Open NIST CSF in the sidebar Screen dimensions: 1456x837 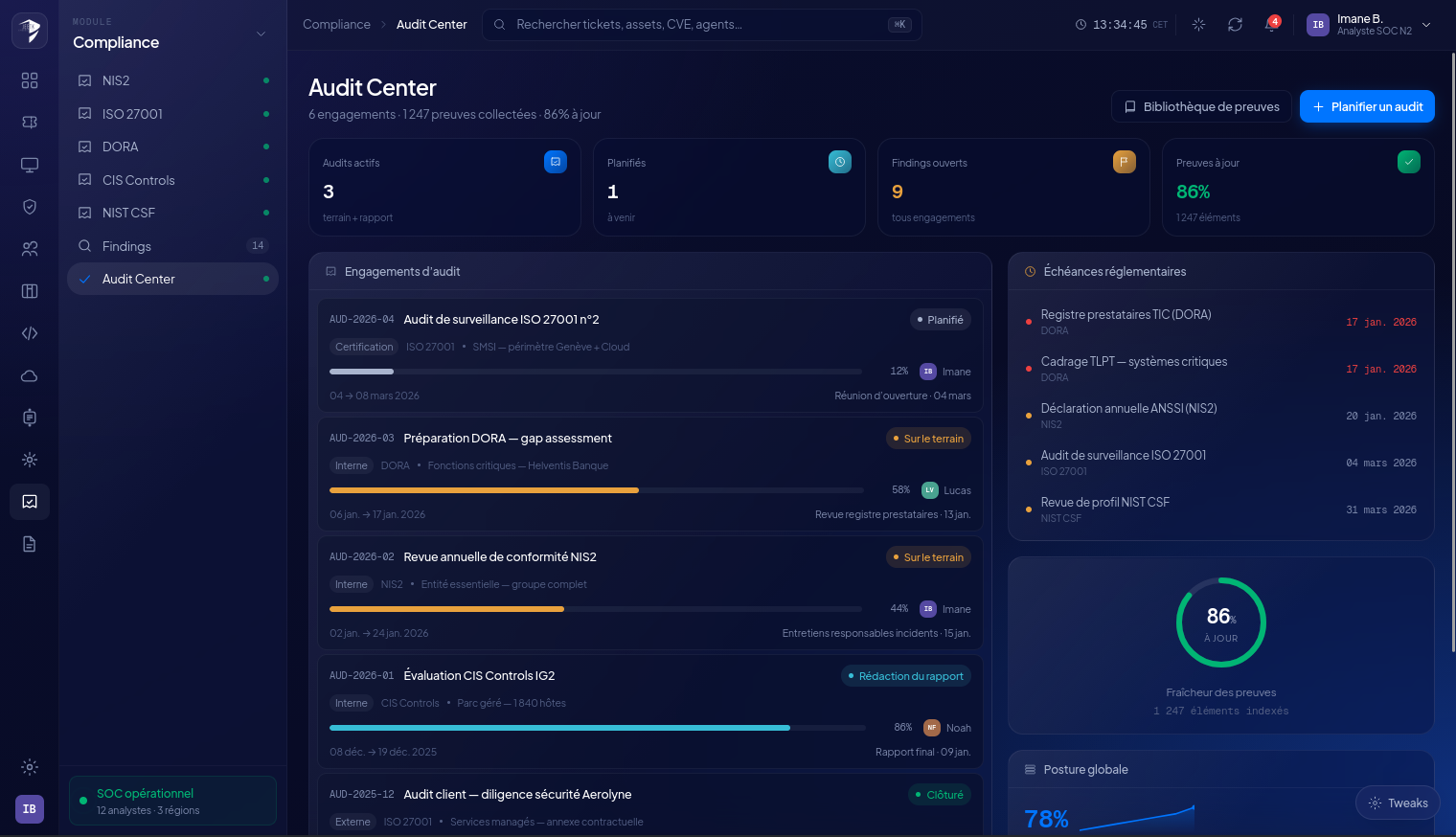coord(172,213)
